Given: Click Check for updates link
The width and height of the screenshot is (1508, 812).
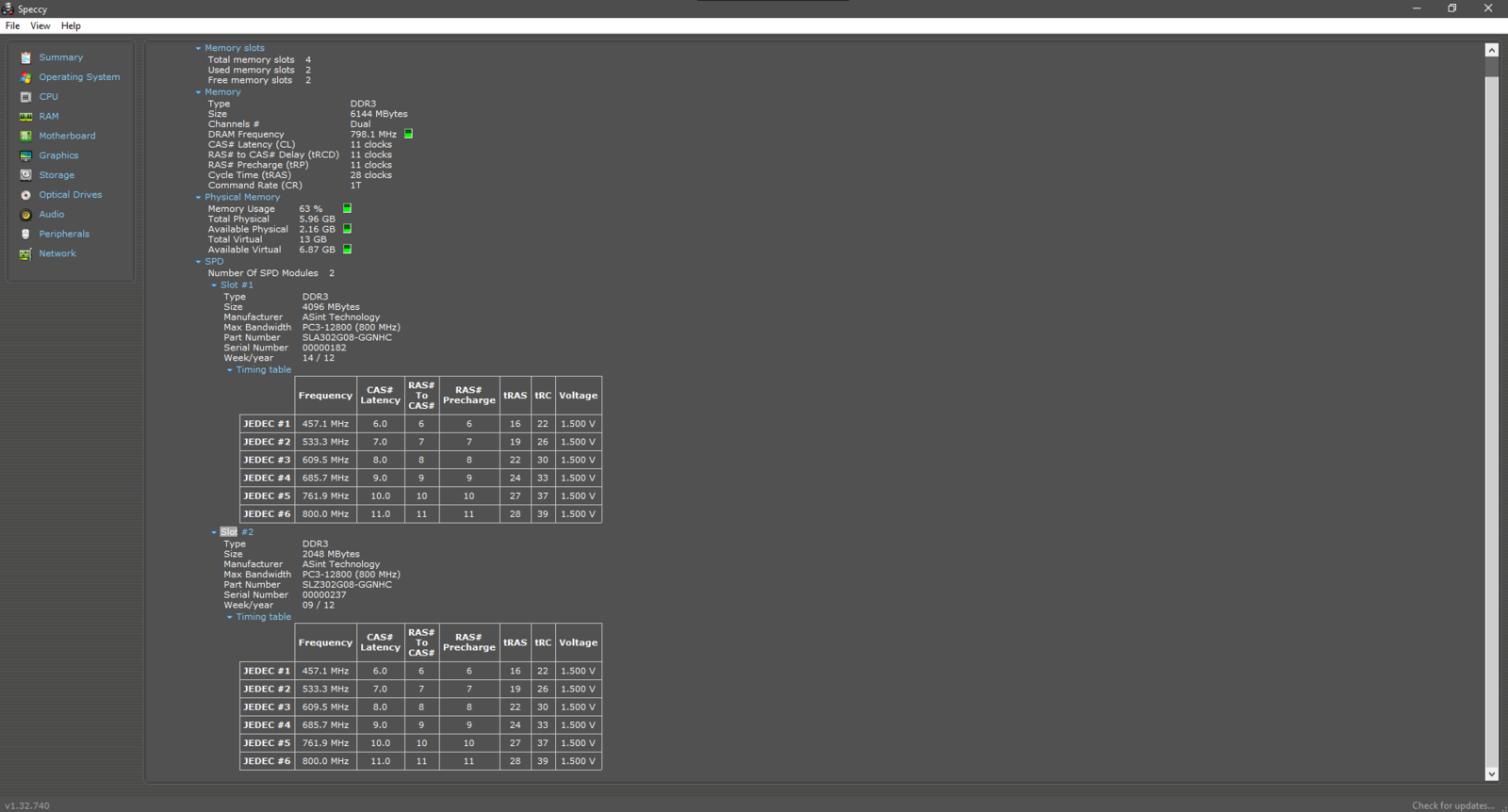Looking at the screenshot, I should [x=1452, y=805].
